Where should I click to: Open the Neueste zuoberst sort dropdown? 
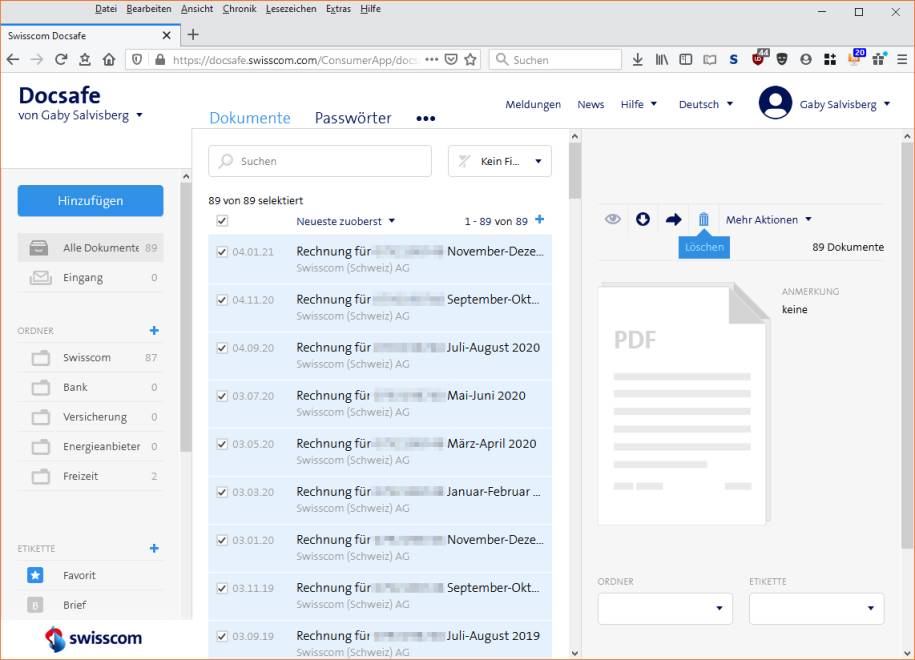pyautogui.click(x=345, y=221)
